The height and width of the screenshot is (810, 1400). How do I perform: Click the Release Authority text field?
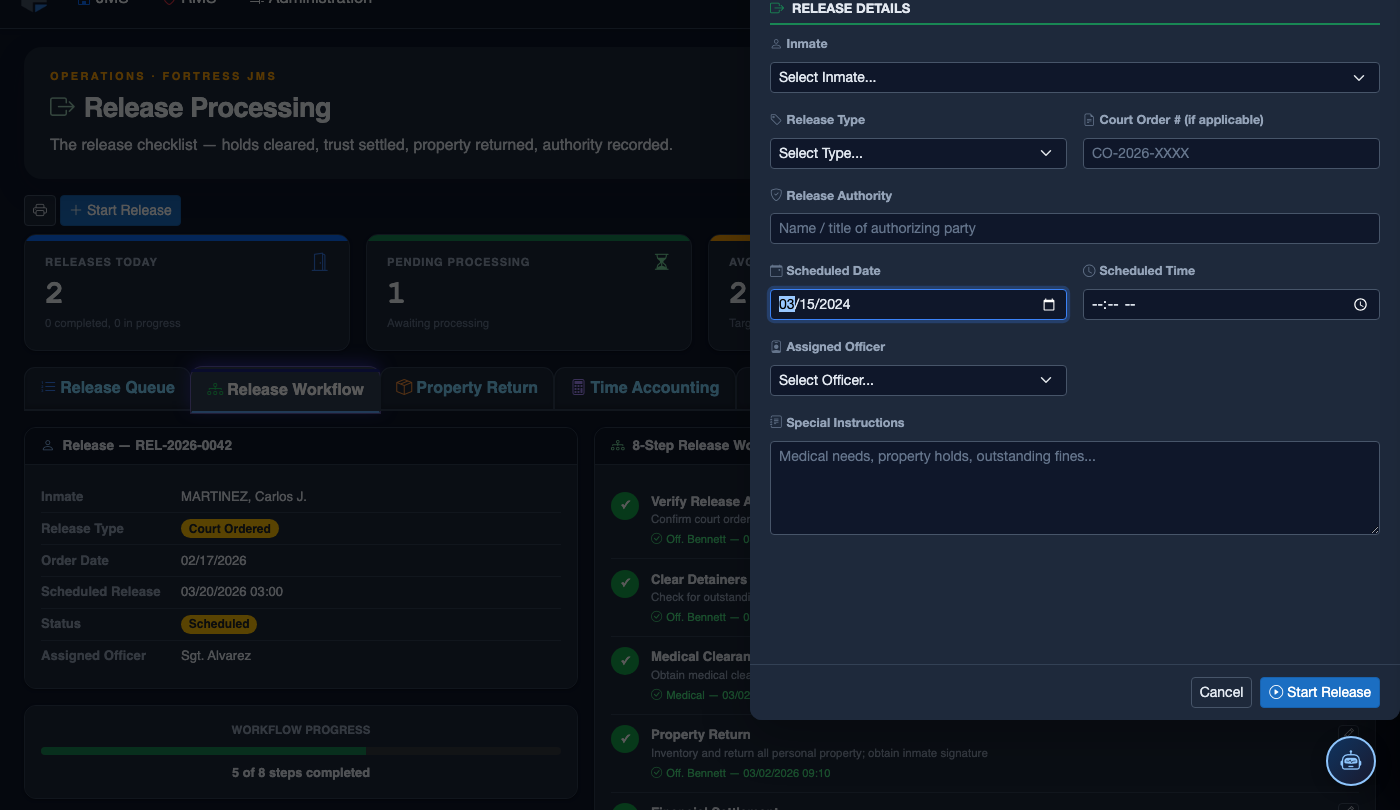tap(1074, 228)
